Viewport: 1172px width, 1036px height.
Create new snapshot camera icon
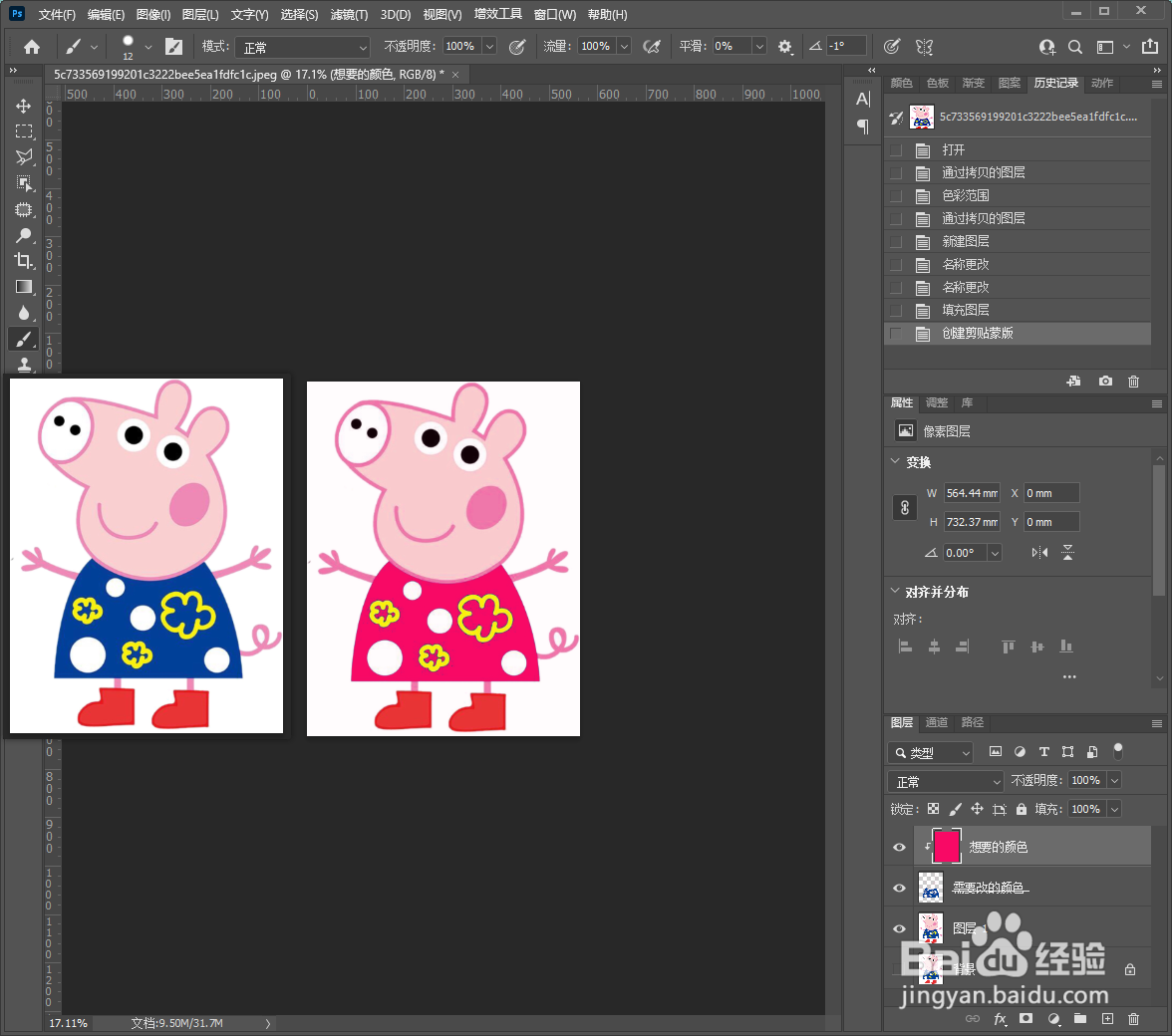(1105, 381)
